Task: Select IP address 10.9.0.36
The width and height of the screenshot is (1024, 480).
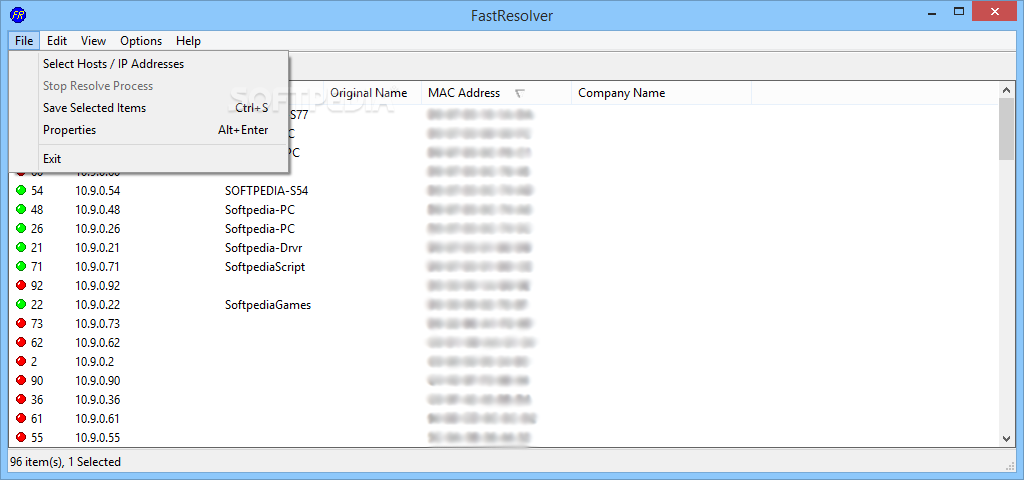Action: (98, 399)
